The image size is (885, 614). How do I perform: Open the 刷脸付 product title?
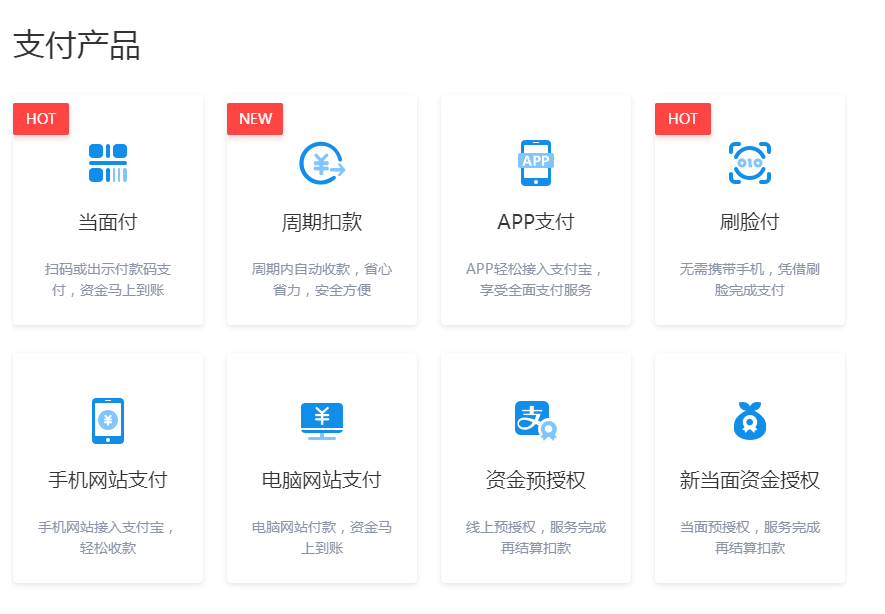(x=750, y=222)
